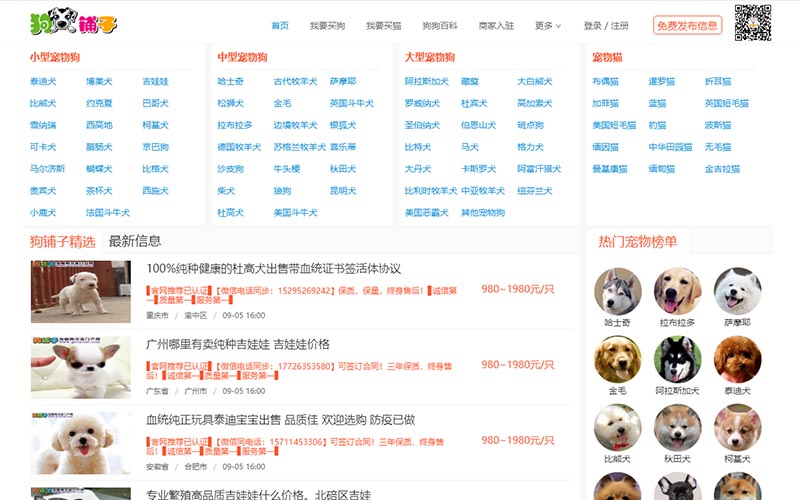Select 美国斗牛犬 under medium dogs
Image resolution: width=800 pixels, height=500 pixels.
point(295,212)
